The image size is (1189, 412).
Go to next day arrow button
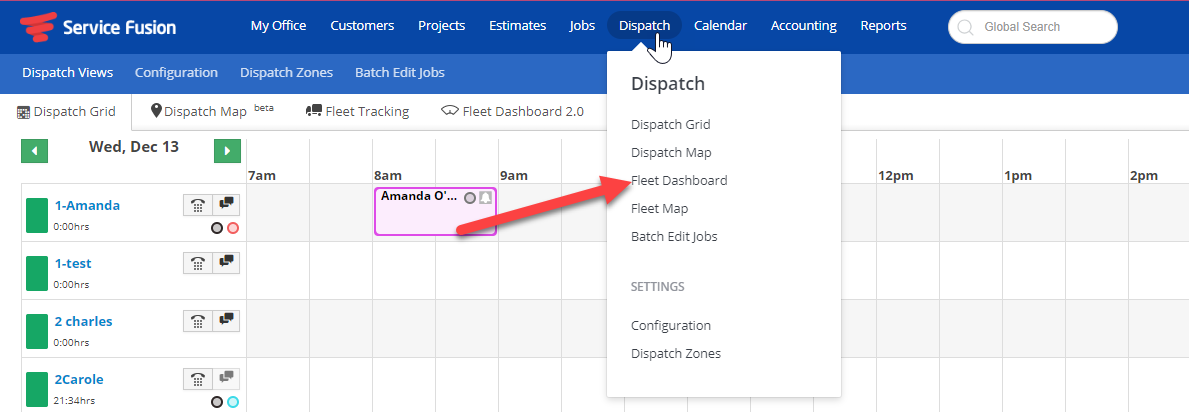(x=227, y=150)
